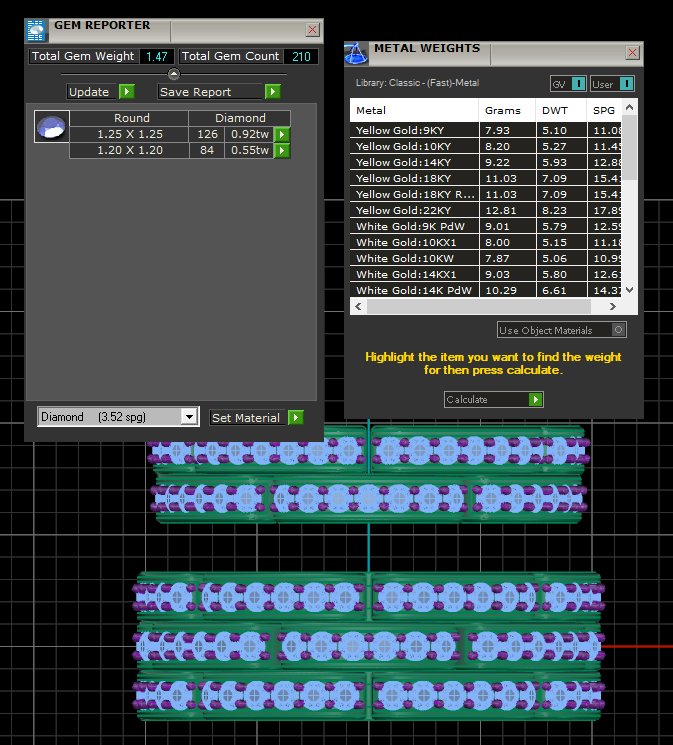Click the Metal column header
This screenshot has height=745, width=673.
click(x=414, y=110)
